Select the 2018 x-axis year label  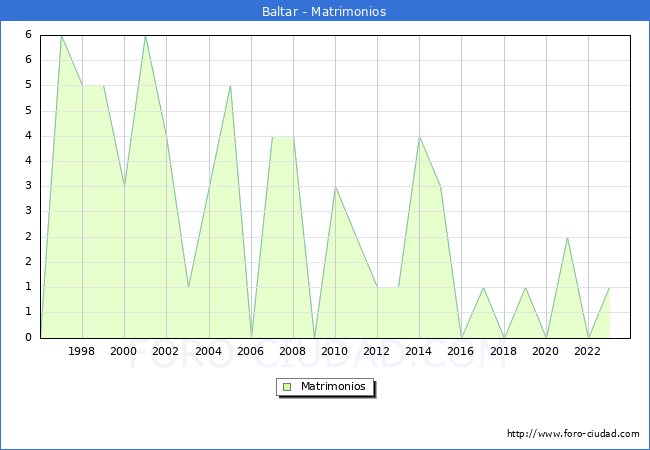504,351
